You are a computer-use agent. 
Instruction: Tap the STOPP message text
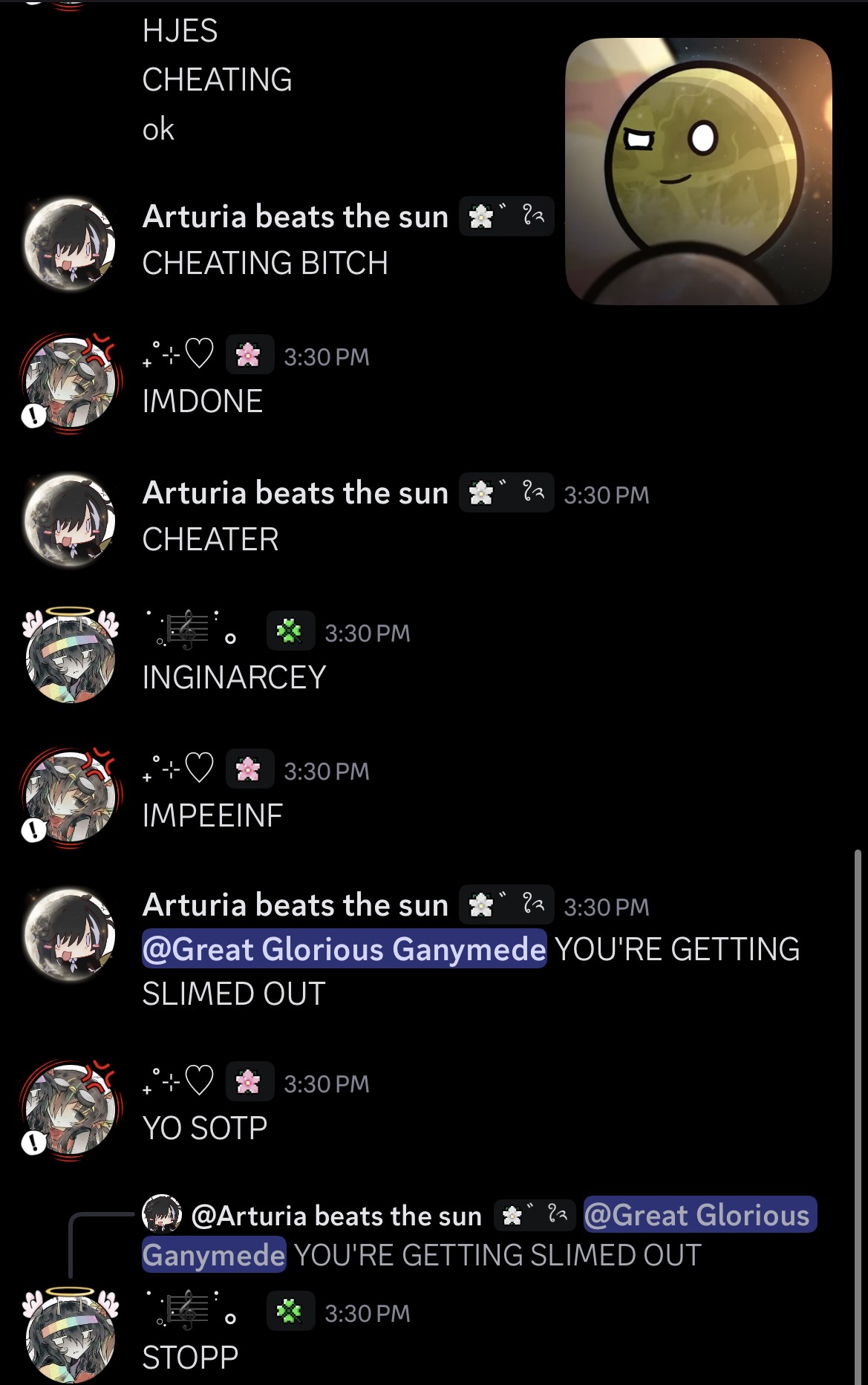coord(190,1357)
